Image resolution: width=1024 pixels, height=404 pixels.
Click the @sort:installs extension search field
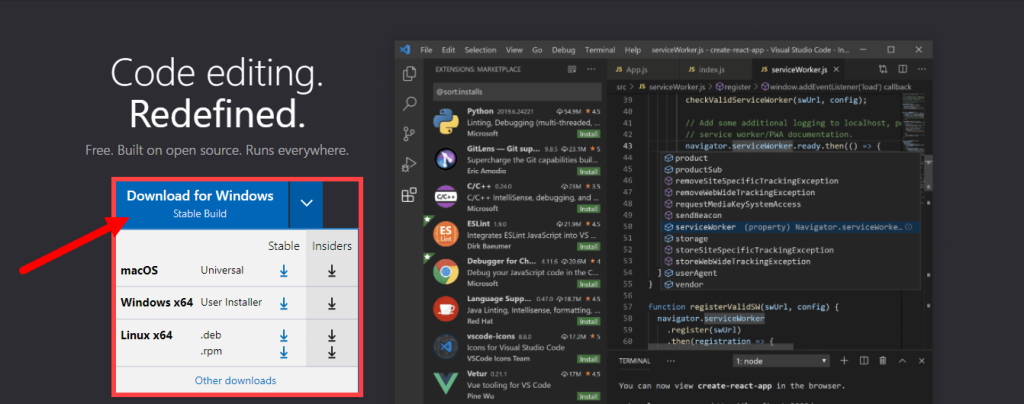pos(517,92)
